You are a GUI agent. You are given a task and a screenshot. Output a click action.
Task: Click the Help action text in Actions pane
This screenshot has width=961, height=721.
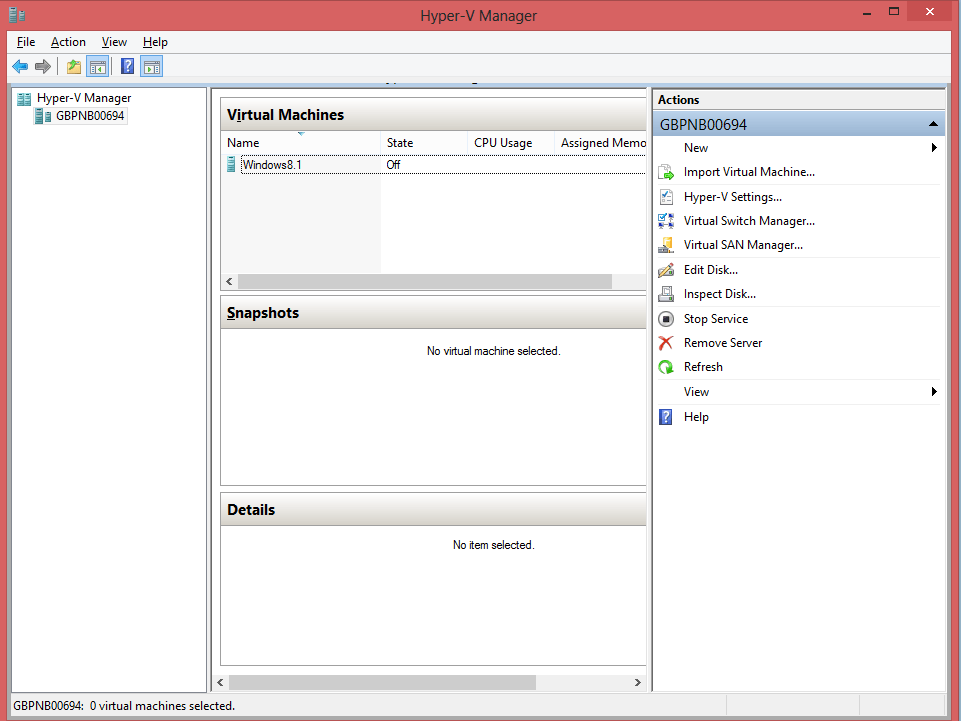[696, 417]
